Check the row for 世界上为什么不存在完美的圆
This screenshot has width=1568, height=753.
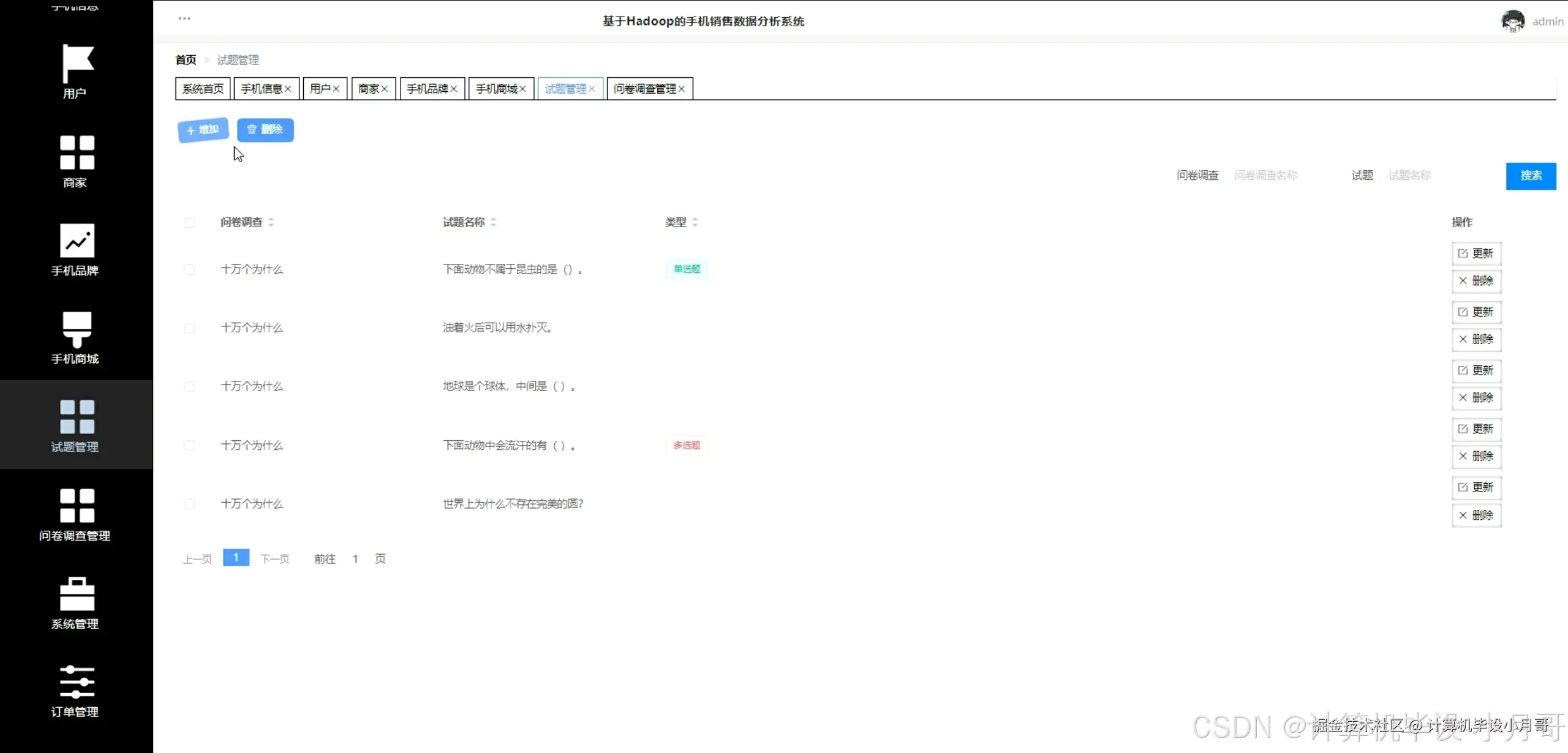tap(189, 504)
